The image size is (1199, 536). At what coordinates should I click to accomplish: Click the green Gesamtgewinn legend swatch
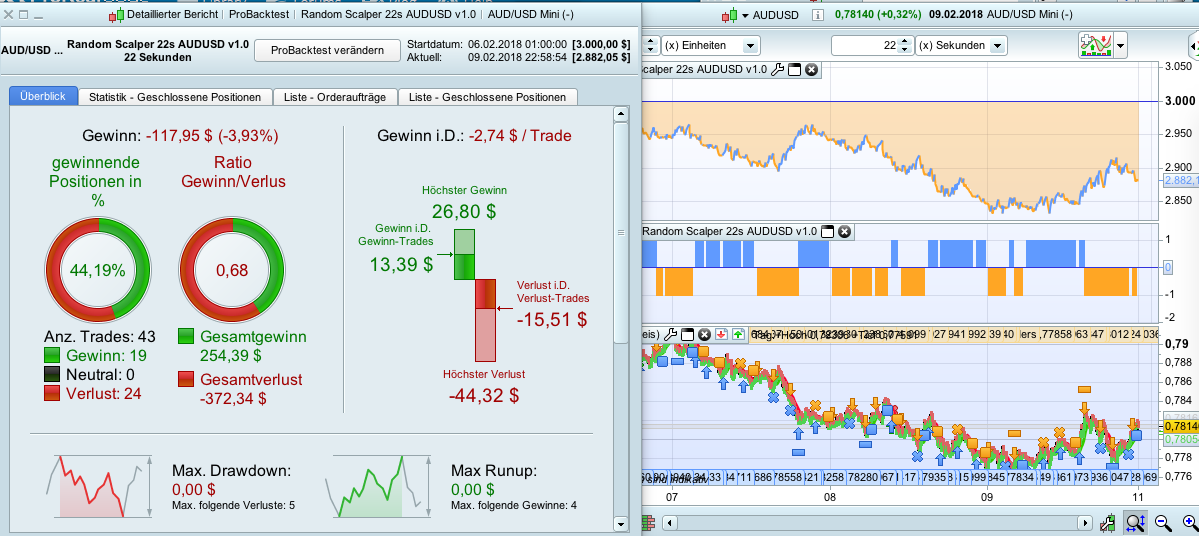186,337
